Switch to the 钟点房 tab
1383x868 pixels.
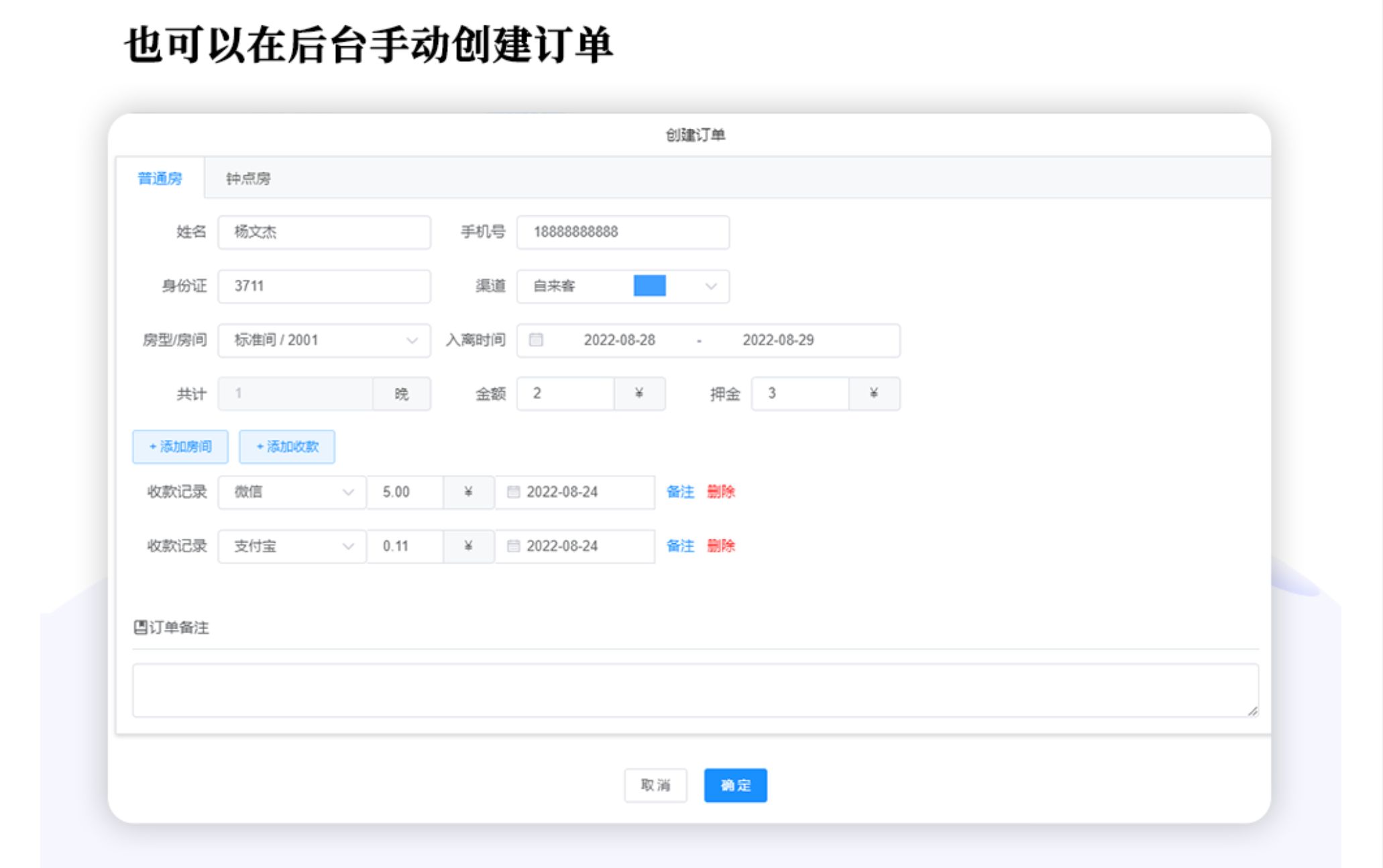pos(248,178)
